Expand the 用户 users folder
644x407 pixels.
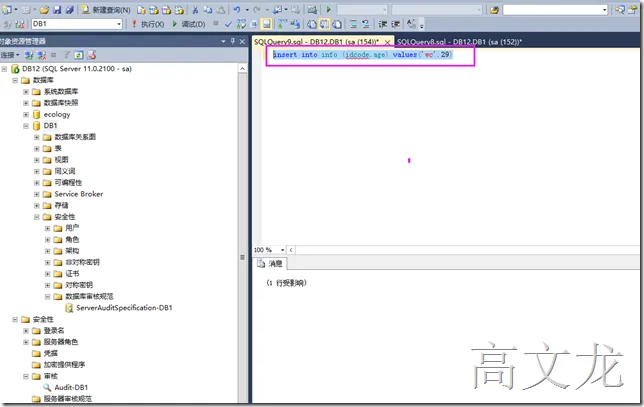47,228
